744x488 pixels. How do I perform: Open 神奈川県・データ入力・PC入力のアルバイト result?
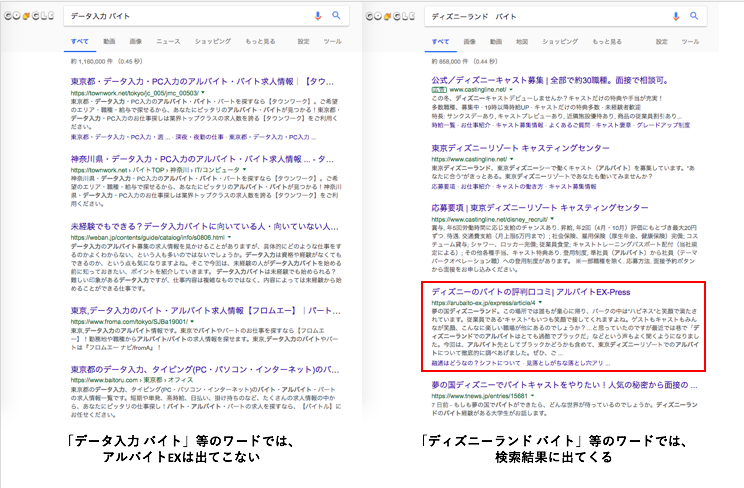[202, 159]
